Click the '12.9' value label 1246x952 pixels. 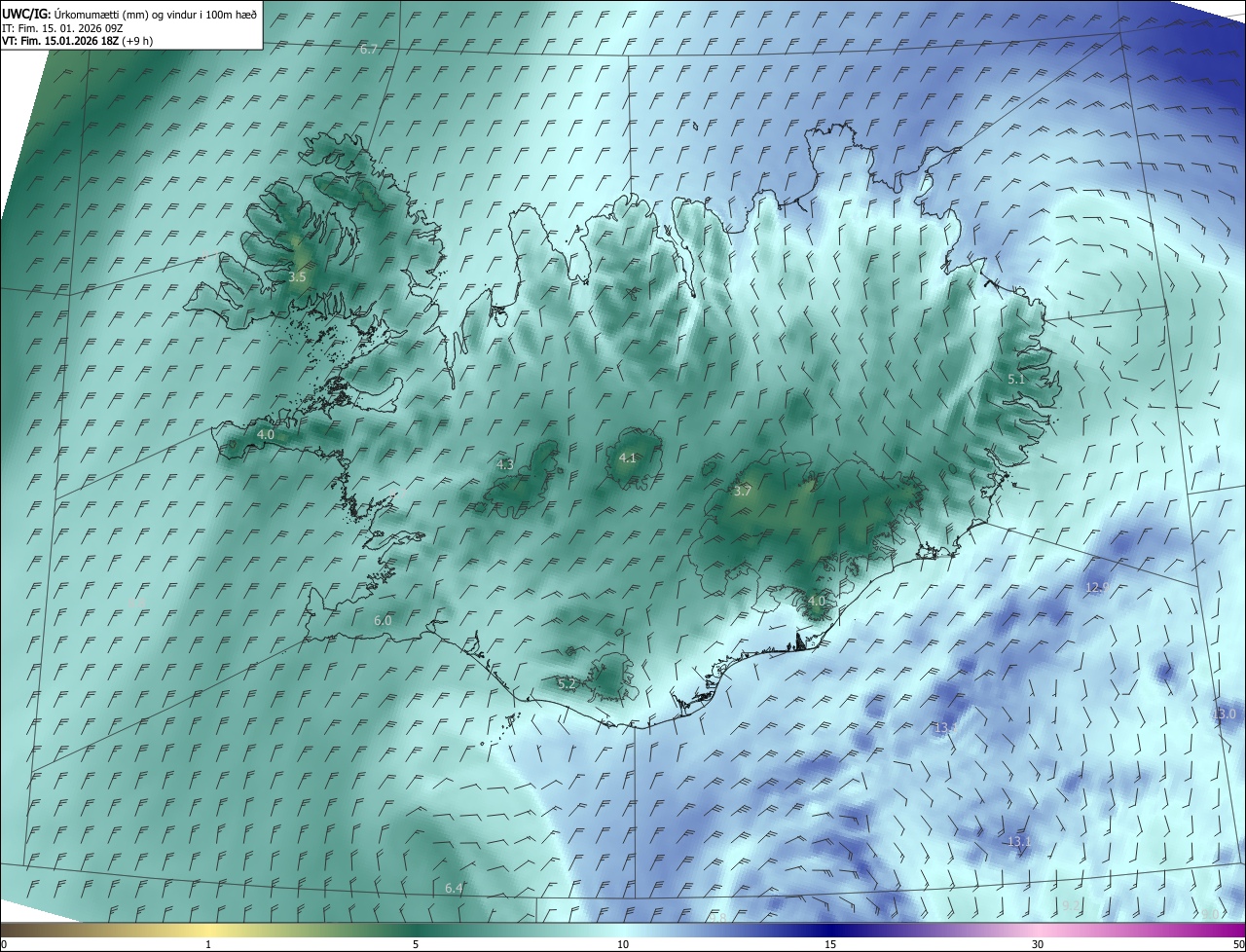click(1097, 587)
